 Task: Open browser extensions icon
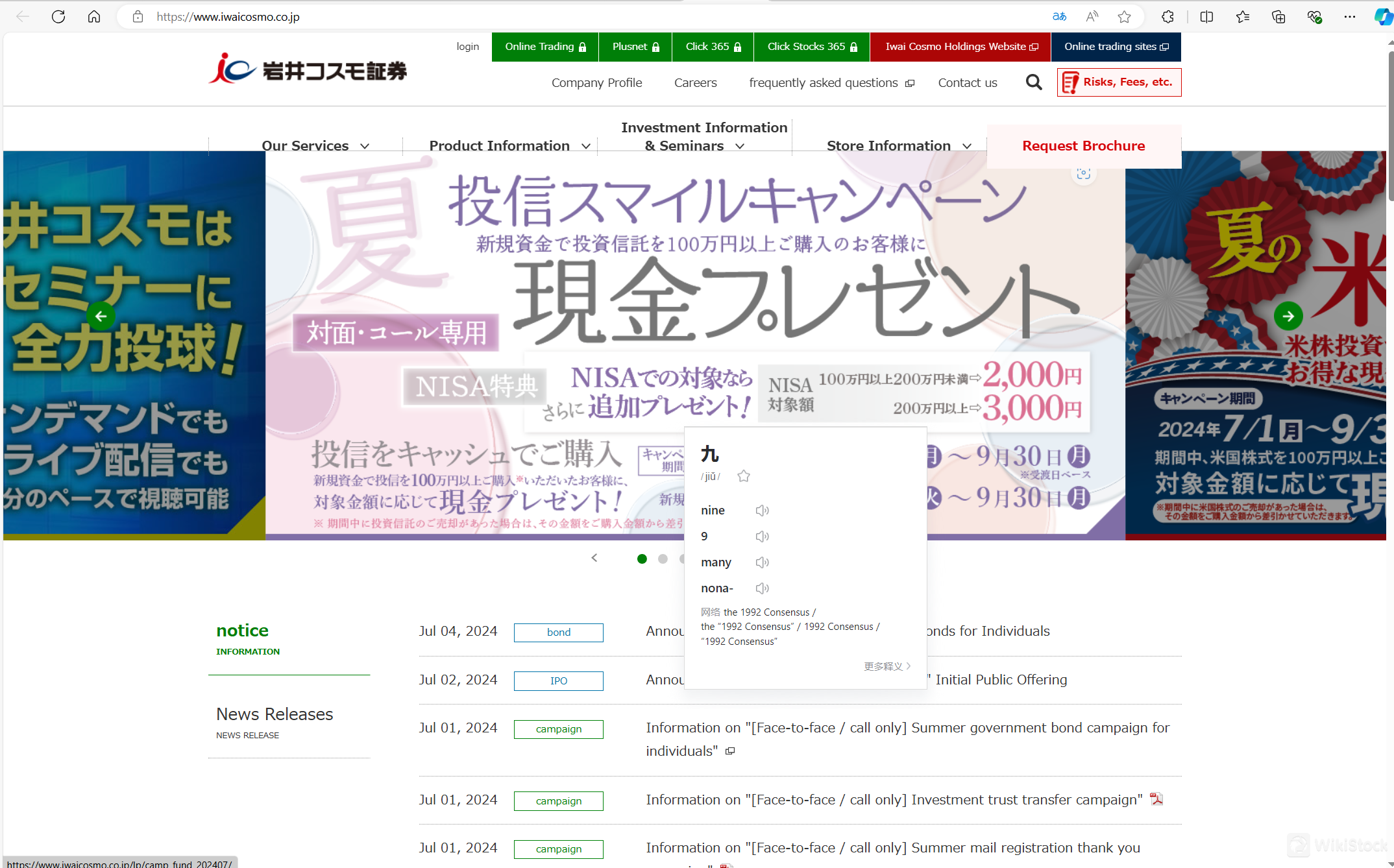1168,17
